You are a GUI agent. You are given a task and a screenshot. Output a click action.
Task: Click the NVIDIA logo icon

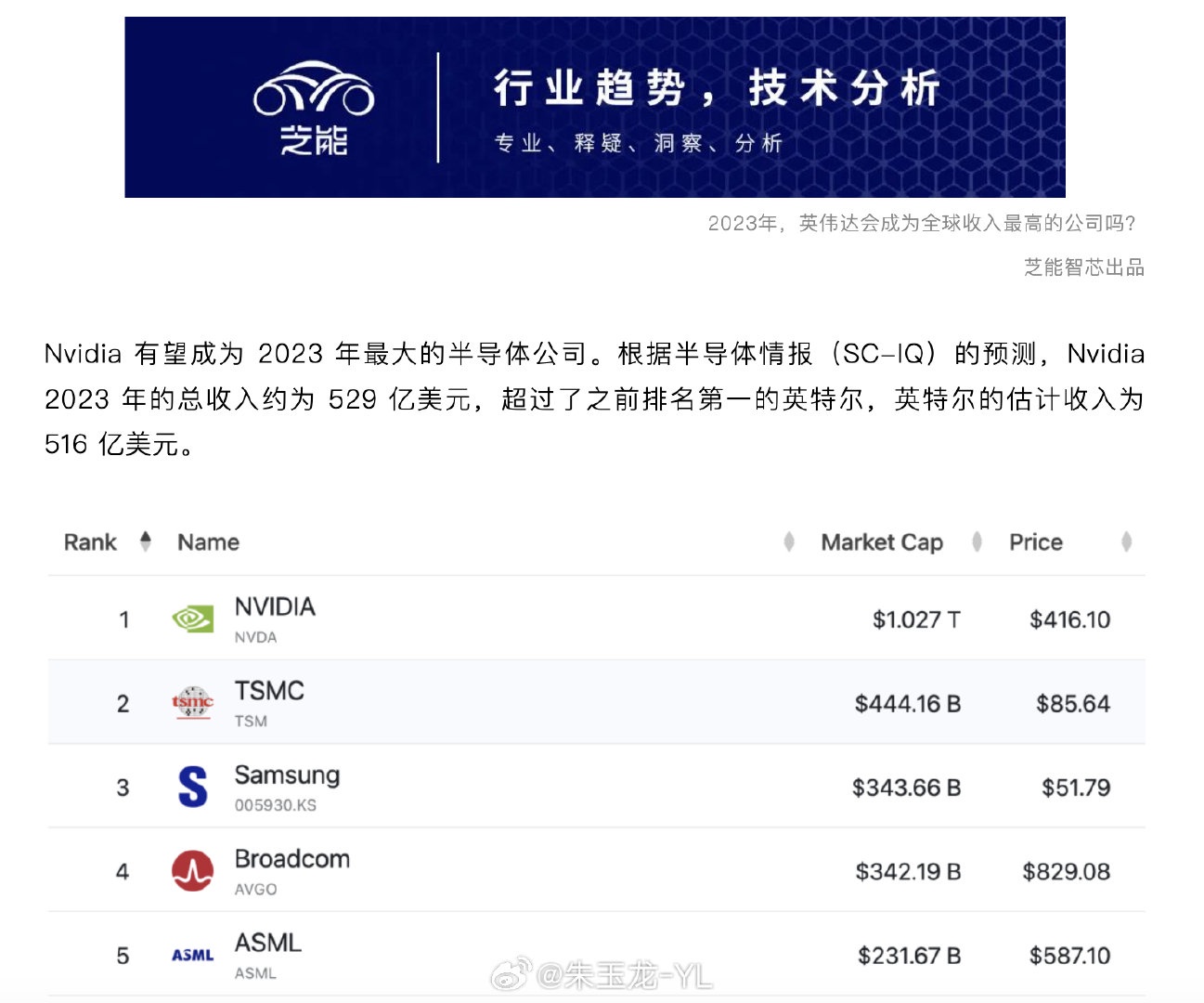click(193, 619)
